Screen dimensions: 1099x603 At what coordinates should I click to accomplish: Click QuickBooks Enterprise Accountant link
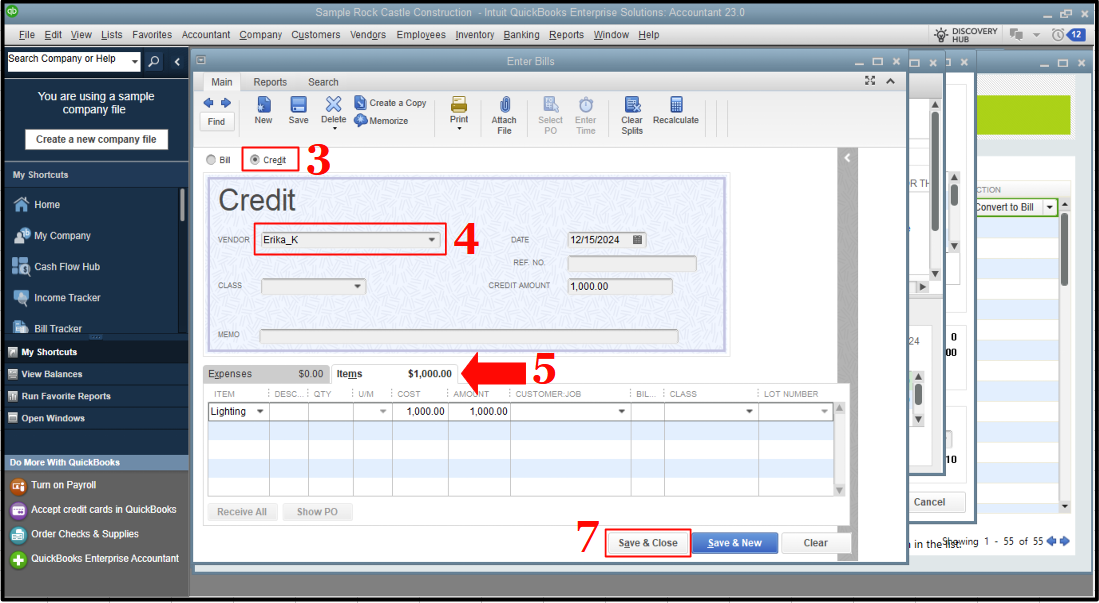[x=105, y=559]
